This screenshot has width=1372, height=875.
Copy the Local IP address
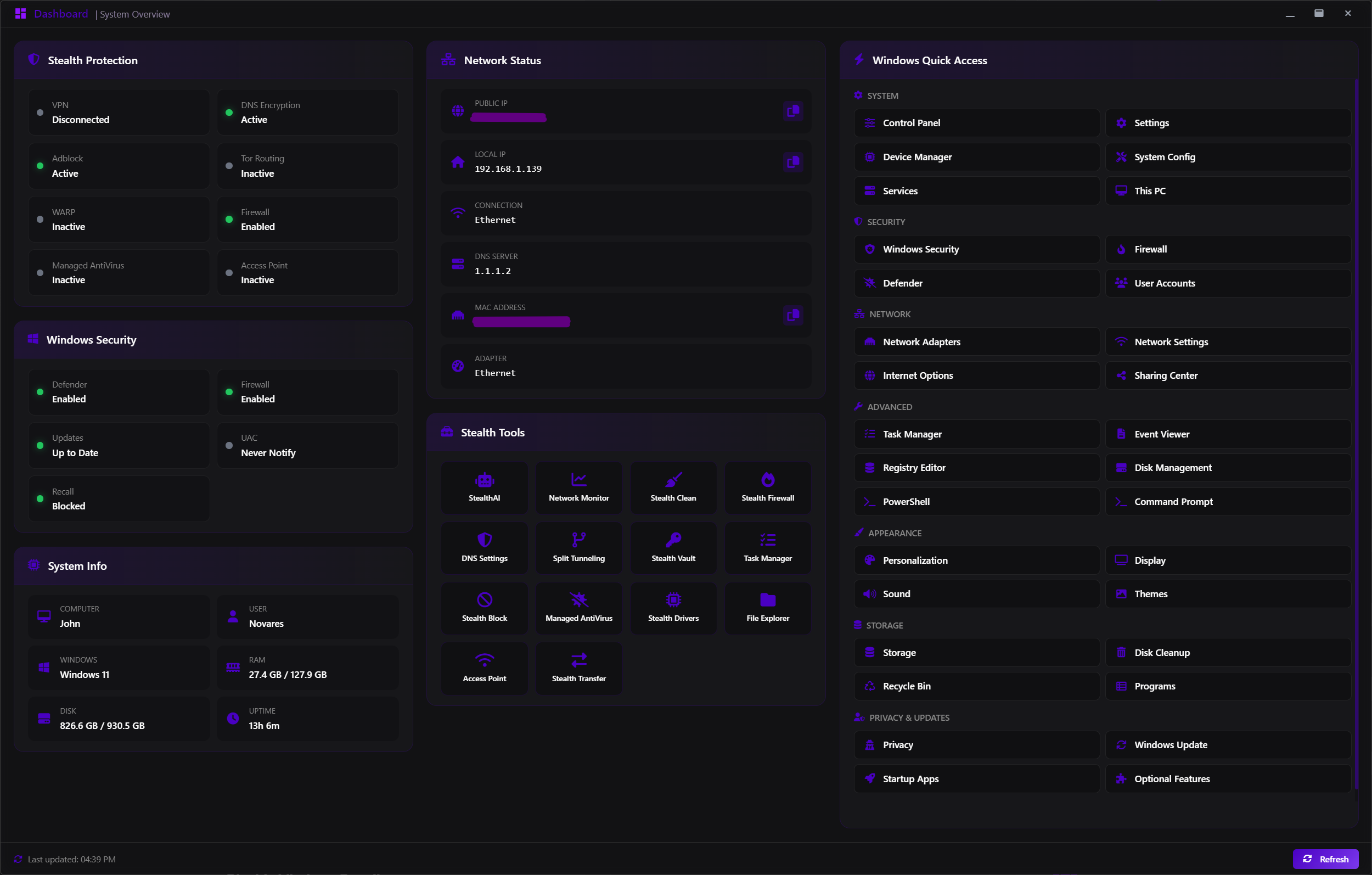point(792,162)
